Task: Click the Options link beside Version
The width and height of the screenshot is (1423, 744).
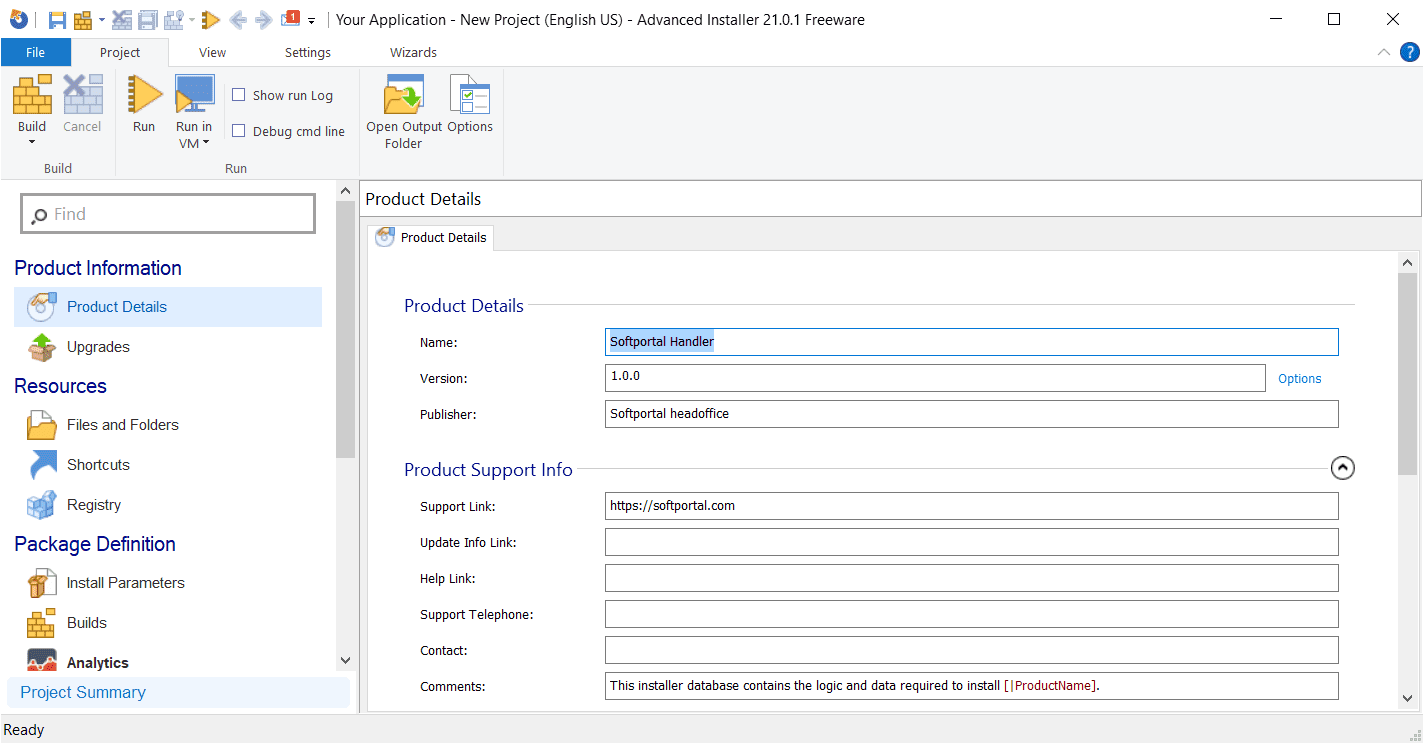Action: tap(1299, 379)
